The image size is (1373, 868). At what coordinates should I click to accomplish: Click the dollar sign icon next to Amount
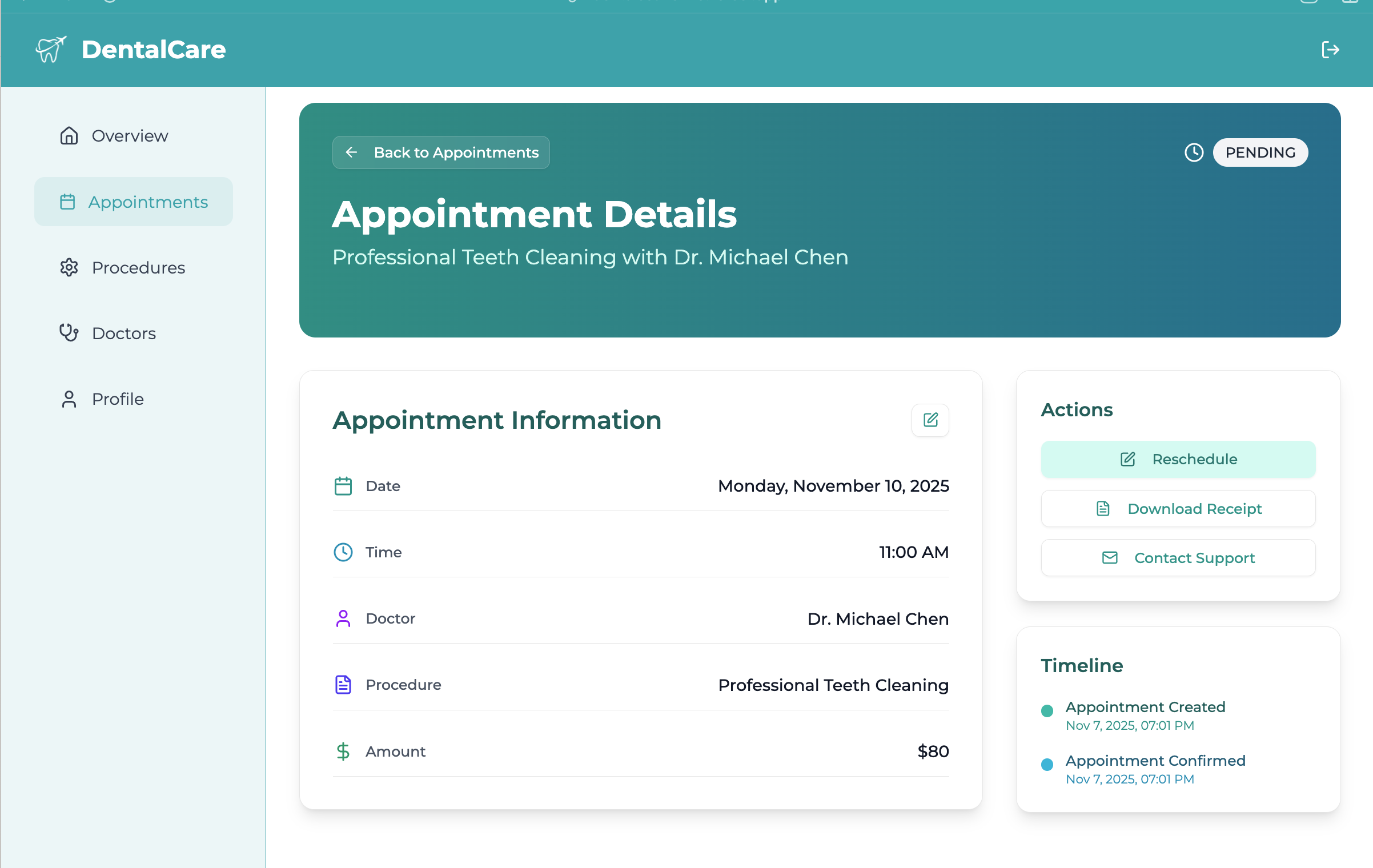(343, 752)
